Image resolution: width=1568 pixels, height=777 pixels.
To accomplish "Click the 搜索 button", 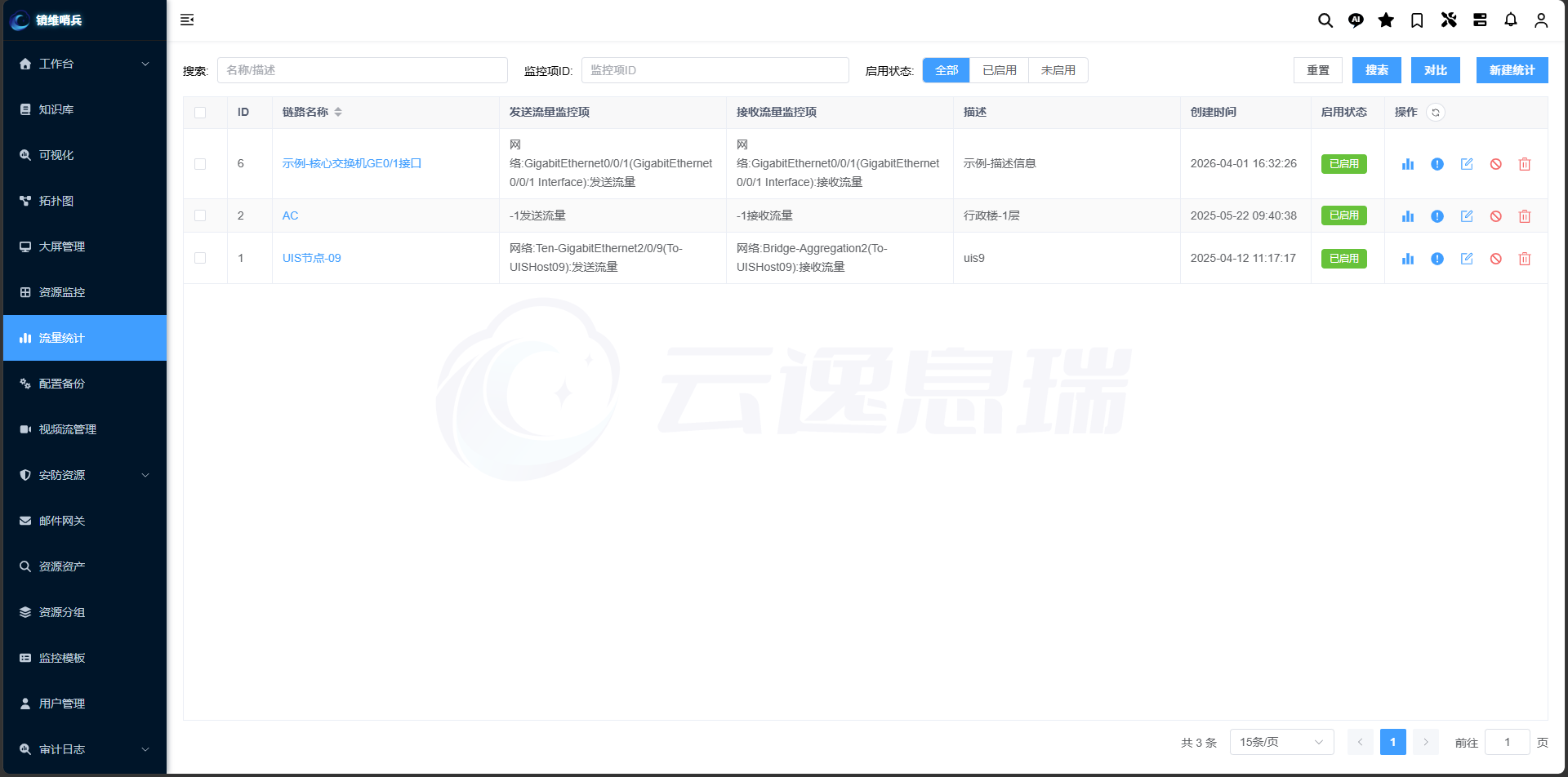I will pyautogui.click(x=1377, y=70).
